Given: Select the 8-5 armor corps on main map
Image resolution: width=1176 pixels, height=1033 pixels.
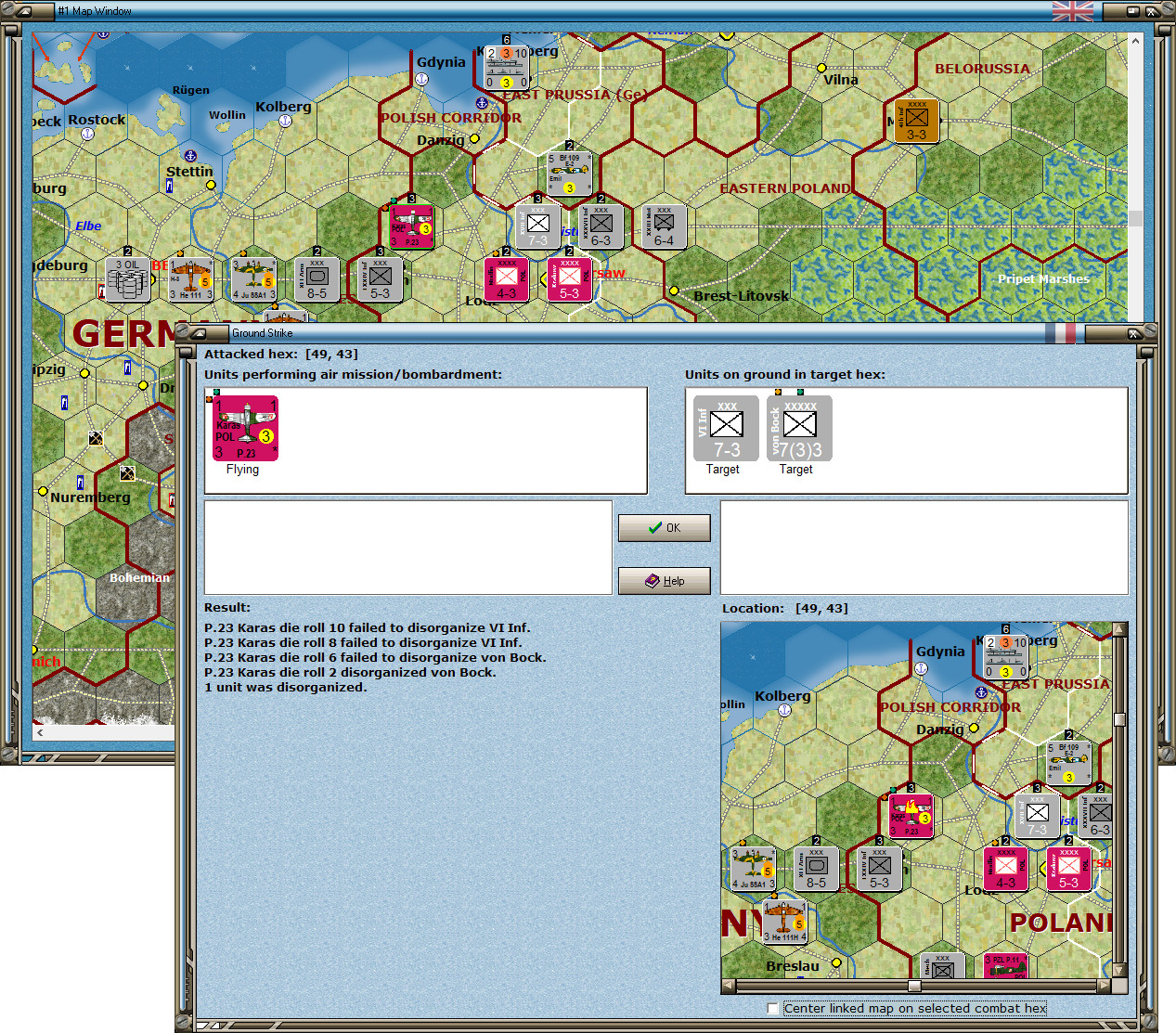Looking at the screenshot, I should [317, 279].
